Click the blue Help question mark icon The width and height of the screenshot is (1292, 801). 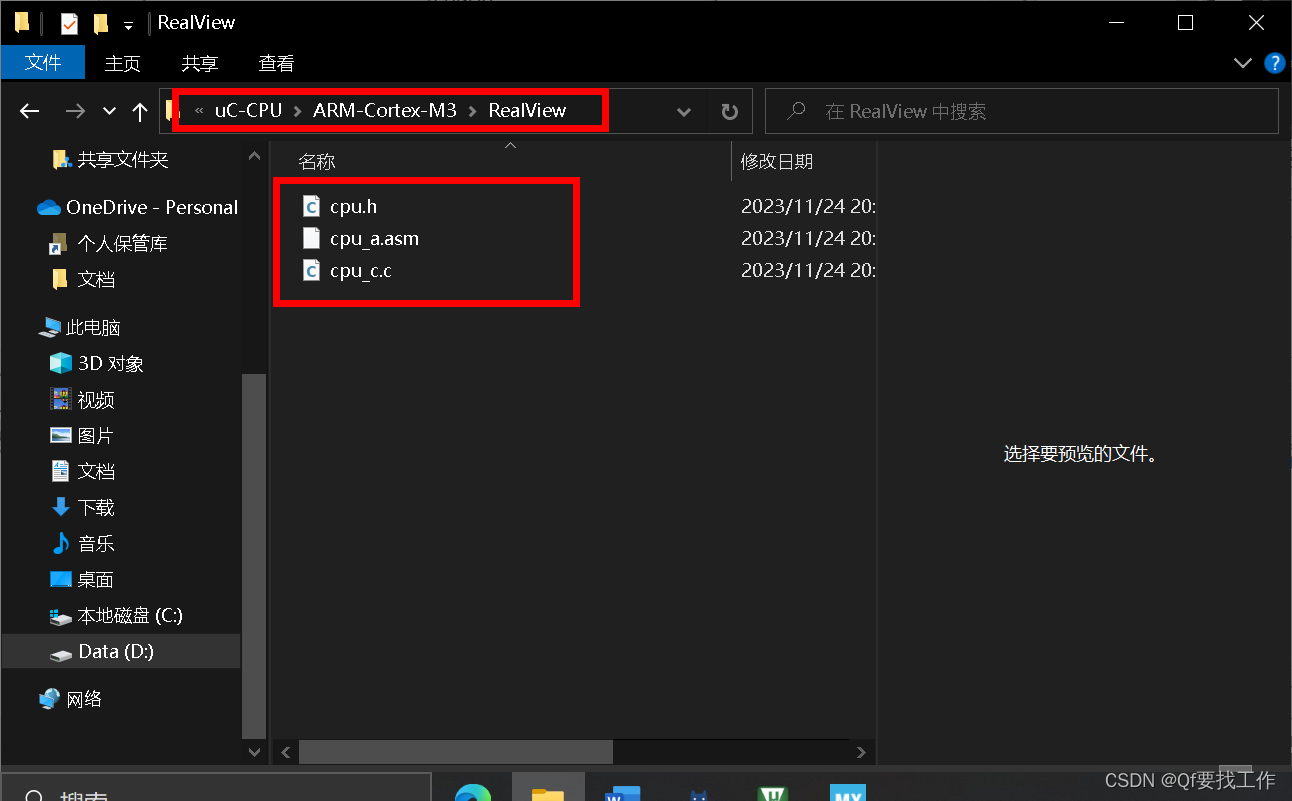(x=1274, y=63)
